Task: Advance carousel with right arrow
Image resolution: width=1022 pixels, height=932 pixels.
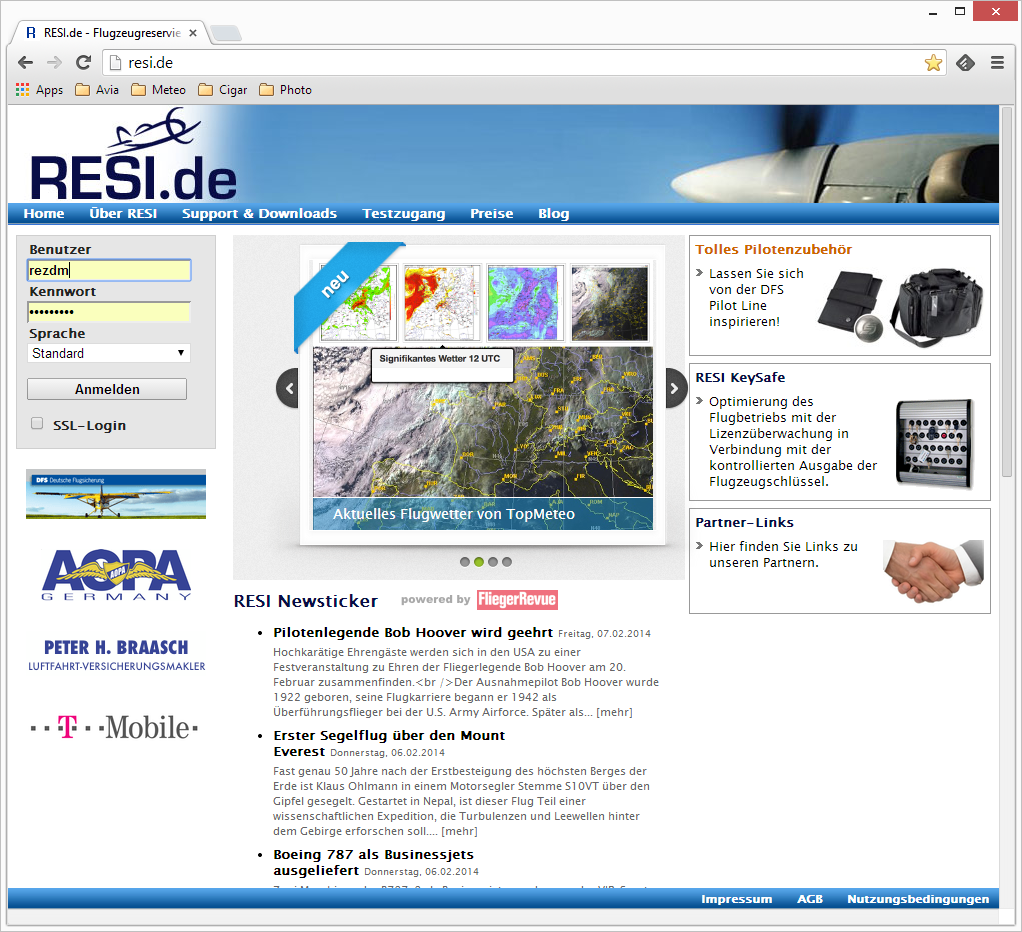Action: pos(675,388)
